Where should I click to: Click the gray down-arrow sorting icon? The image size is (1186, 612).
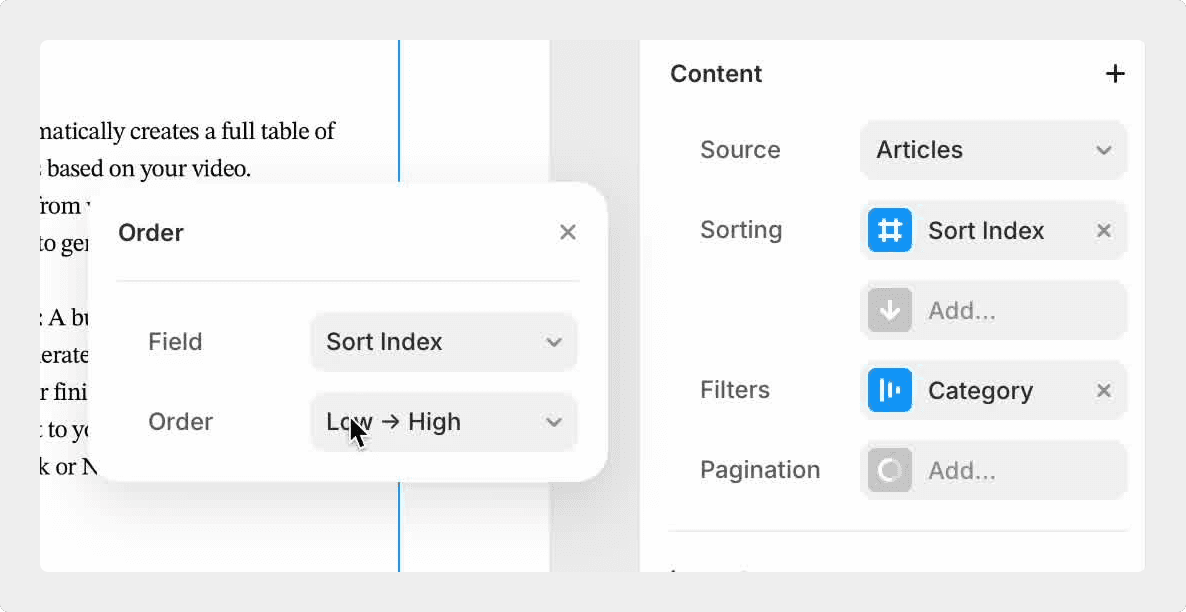coord(889,310)
